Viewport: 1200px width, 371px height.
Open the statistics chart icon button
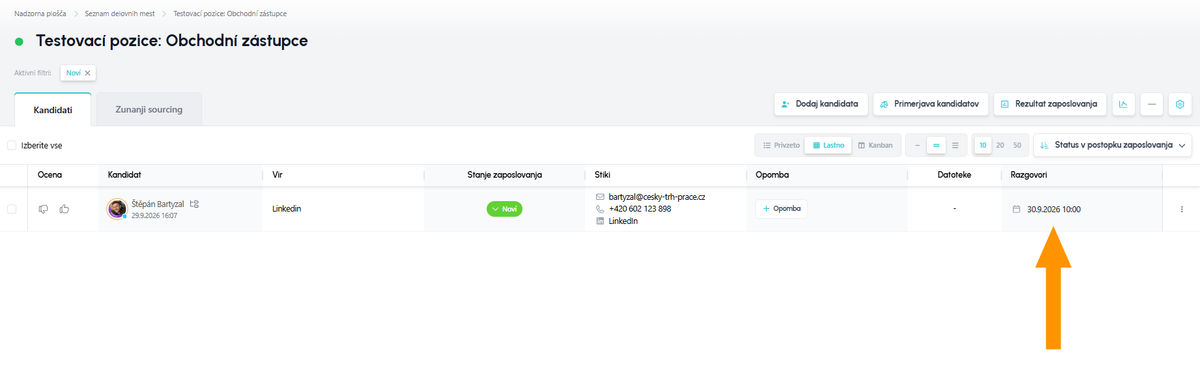(x=1123, y=104)
